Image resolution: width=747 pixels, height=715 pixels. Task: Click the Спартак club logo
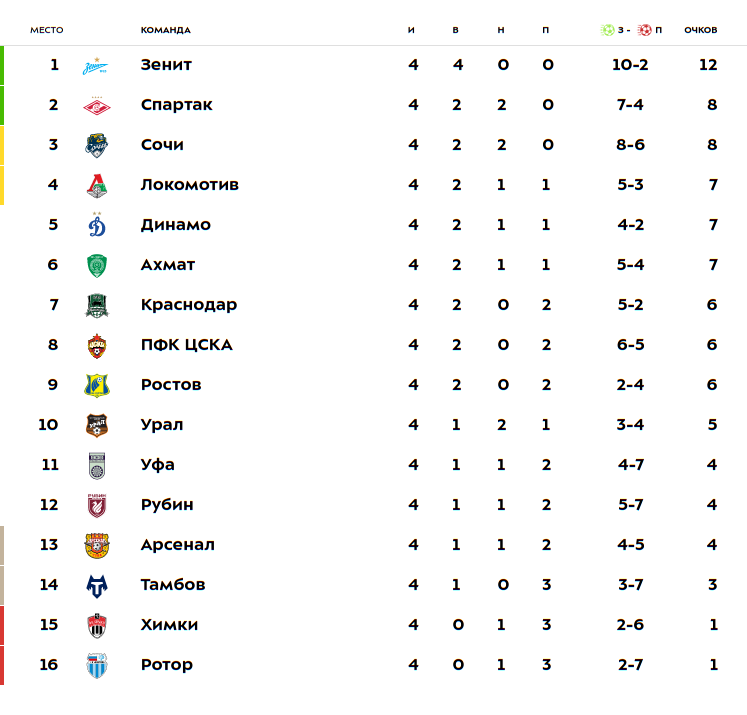pyautogui.click(x=97, y=106)
